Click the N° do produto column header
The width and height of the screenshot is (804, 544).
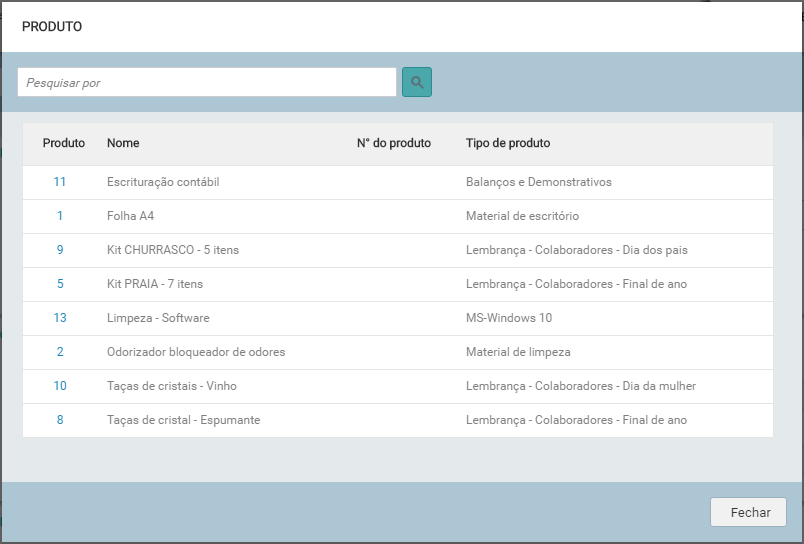(394, 143)
